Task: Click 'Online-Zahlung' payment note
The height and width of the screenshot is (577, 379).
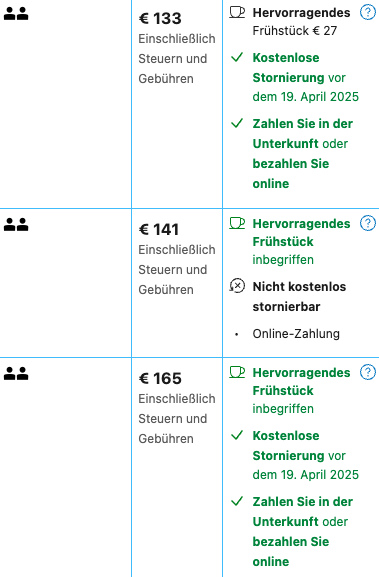Action: [296, 334]
